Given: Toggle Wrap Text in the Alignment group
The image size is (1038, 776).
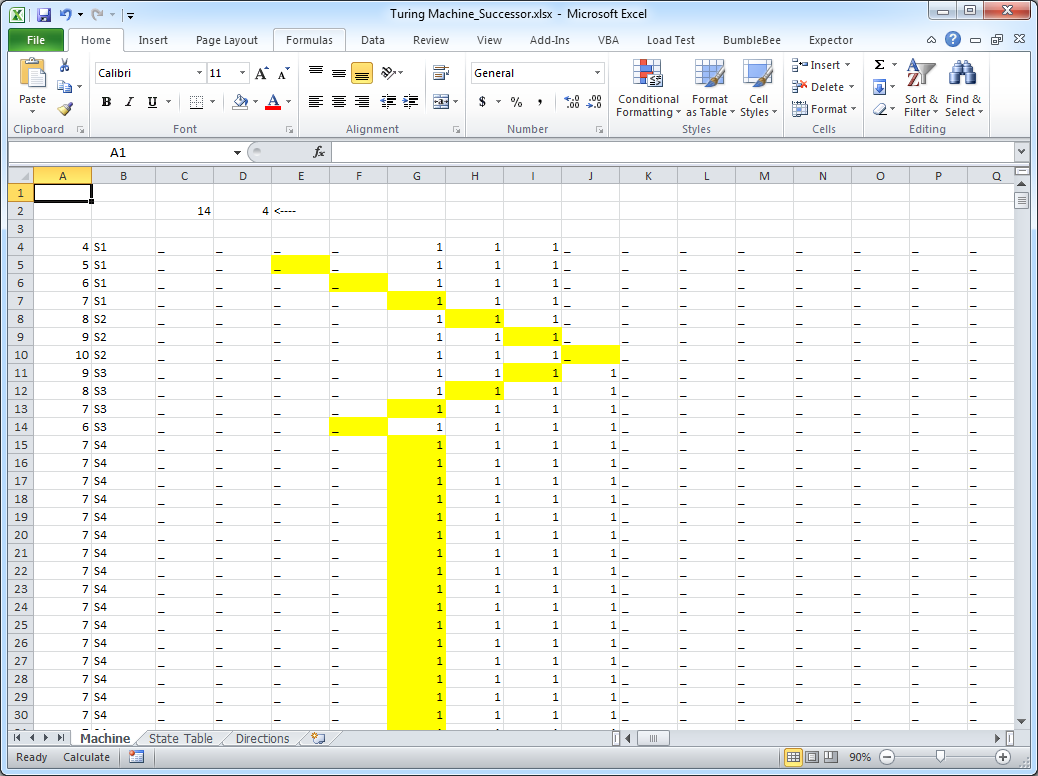Looking at the screenshot, I should click(x=439, y=73).
